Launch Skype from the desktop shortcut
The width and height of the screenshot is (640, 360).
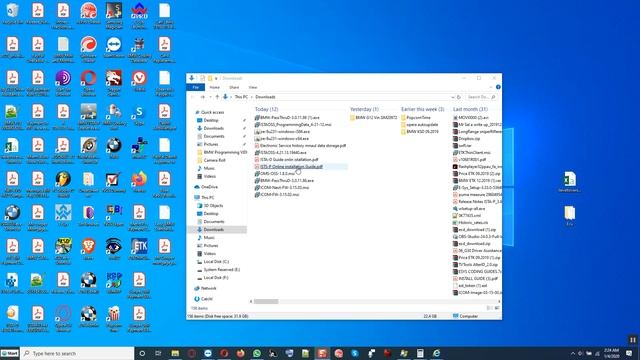pyautogui.click(x=139, y=115)
